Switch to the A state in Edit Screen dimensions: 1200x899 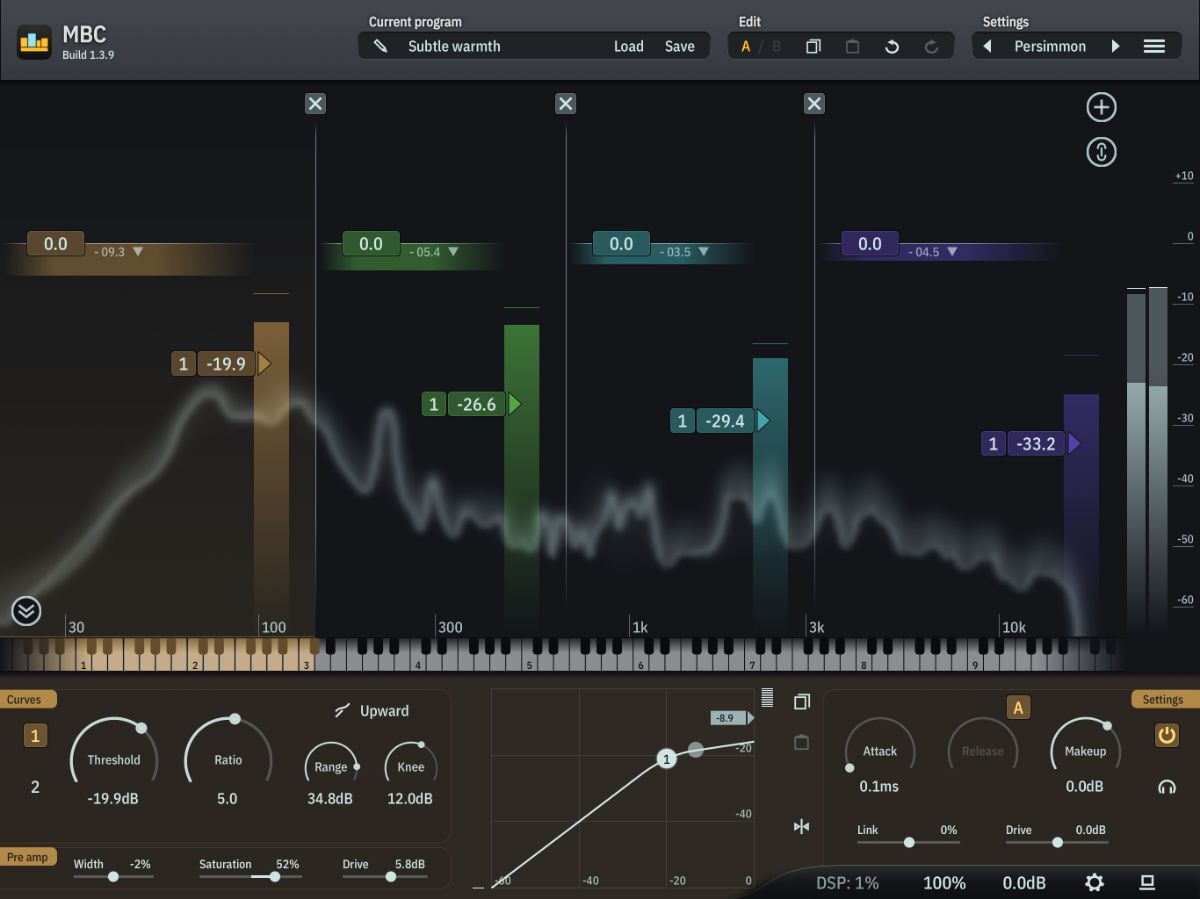(x=745, y=47)
